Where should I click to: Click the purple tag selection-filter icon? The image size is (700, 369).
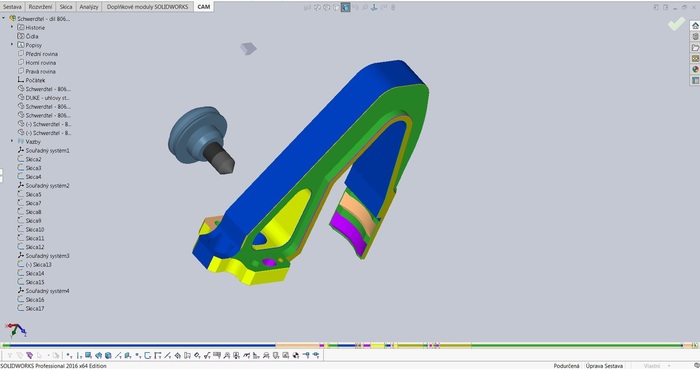click(29, 355)
